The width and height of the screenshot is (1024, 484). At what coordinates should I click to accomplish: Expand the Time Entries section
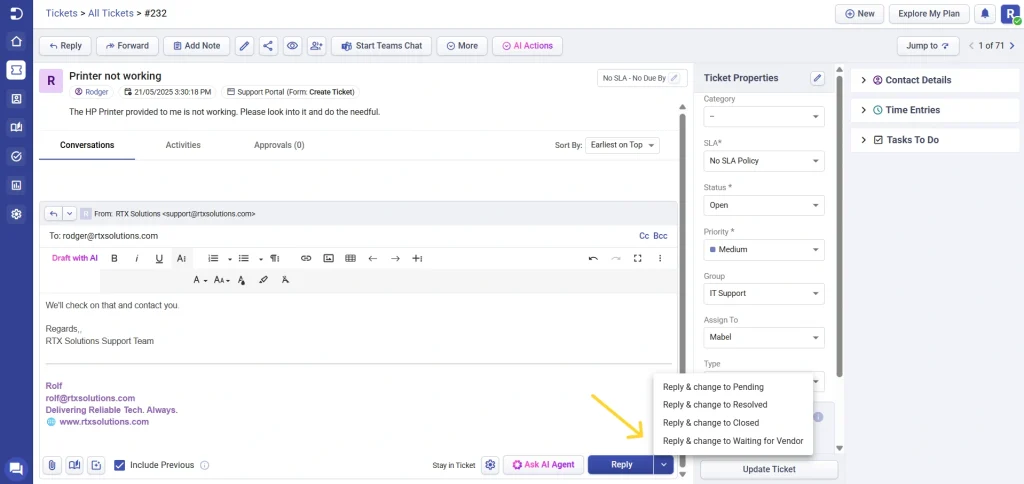(935, 110)
